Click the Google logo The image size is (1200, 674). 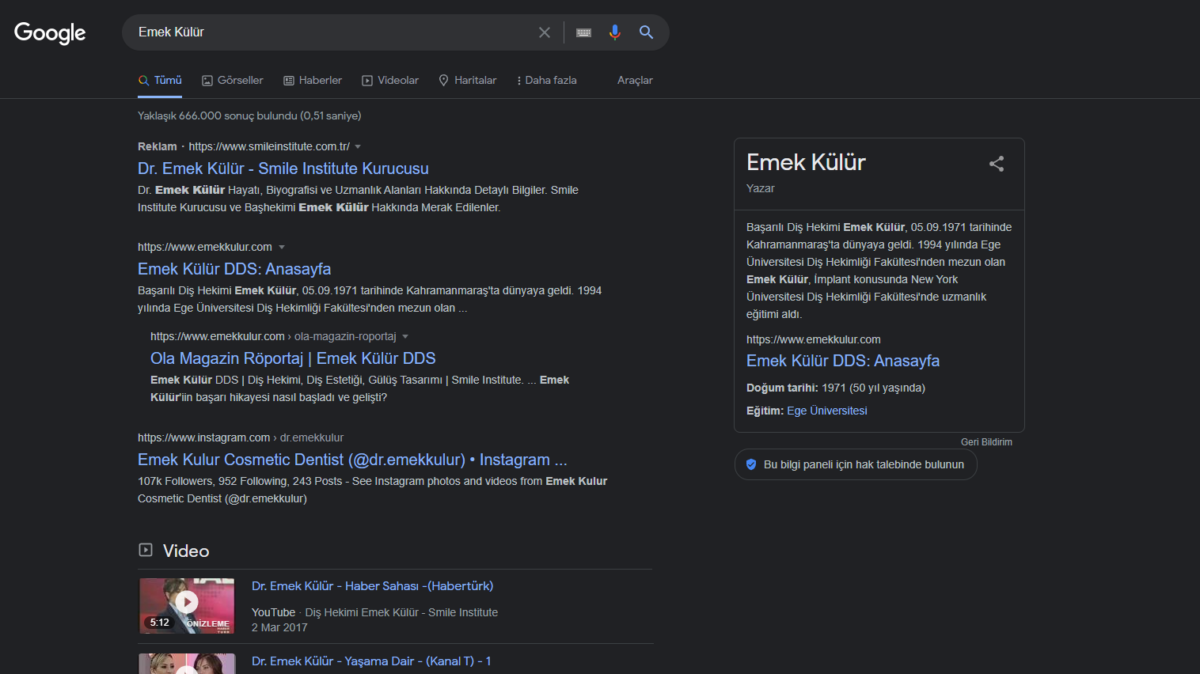[x=50, y=33]
